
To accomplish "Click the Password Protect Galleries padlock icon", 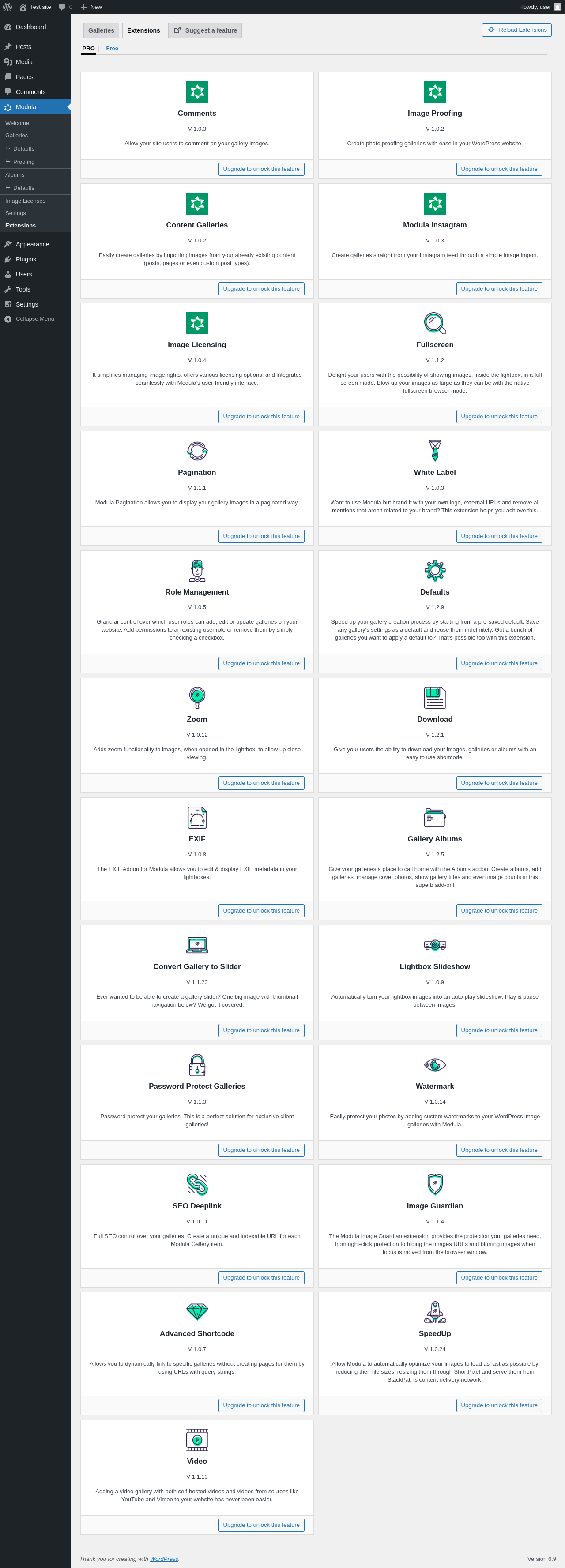I will (x=197, y=1064).
